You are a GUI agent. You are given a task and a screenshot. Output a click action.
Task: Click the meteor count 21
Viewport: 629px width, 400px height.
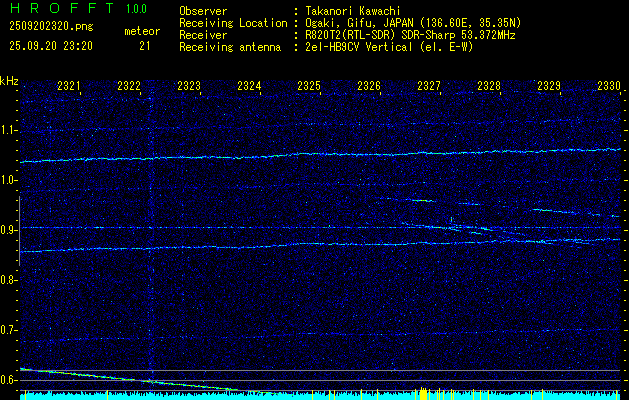coord(145,46)
